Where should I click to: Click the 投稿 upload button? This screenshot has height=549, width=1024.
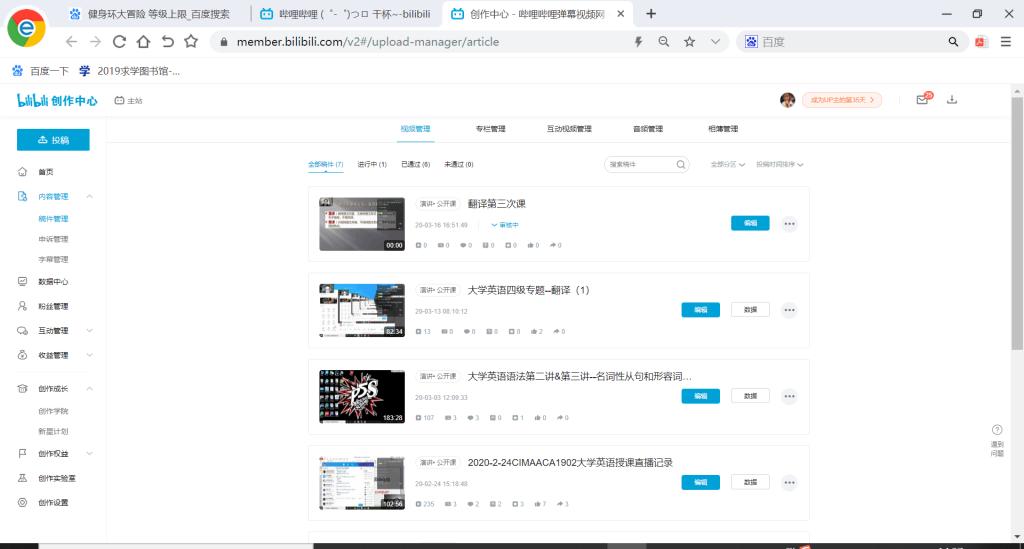[53, 140]
